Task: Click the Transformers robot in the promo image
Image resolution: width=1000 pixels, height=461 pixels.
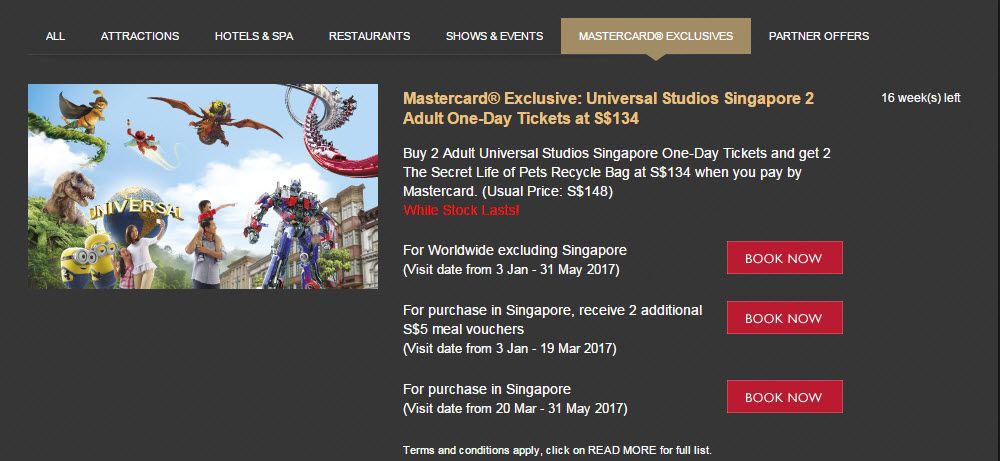Action: point(293,233)
